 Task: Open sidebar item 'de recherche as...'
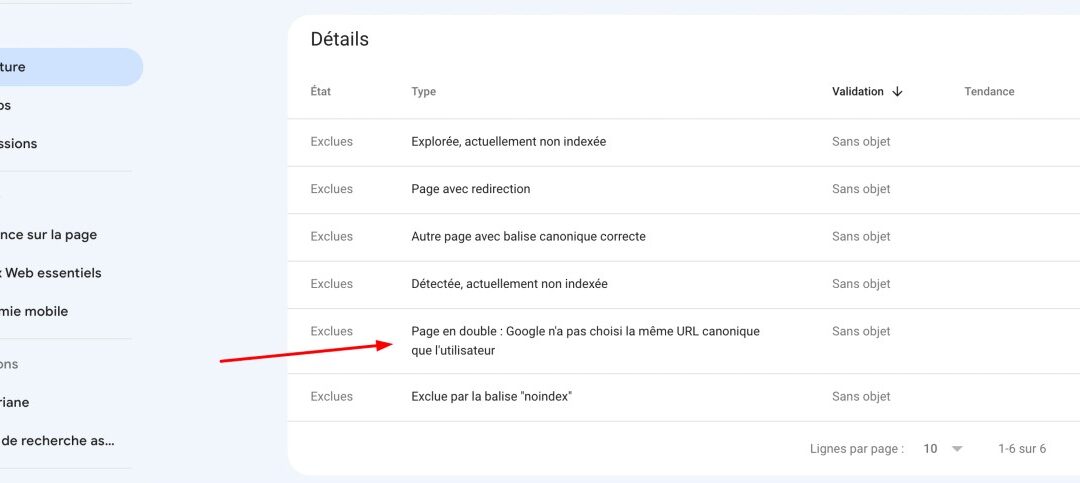(57, 440)
